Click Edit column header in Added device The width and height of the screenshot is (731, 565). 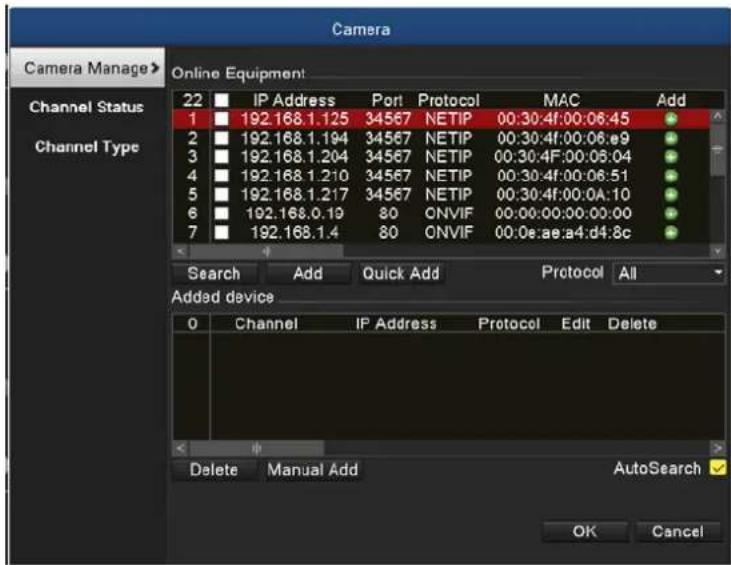coord(576,324)
